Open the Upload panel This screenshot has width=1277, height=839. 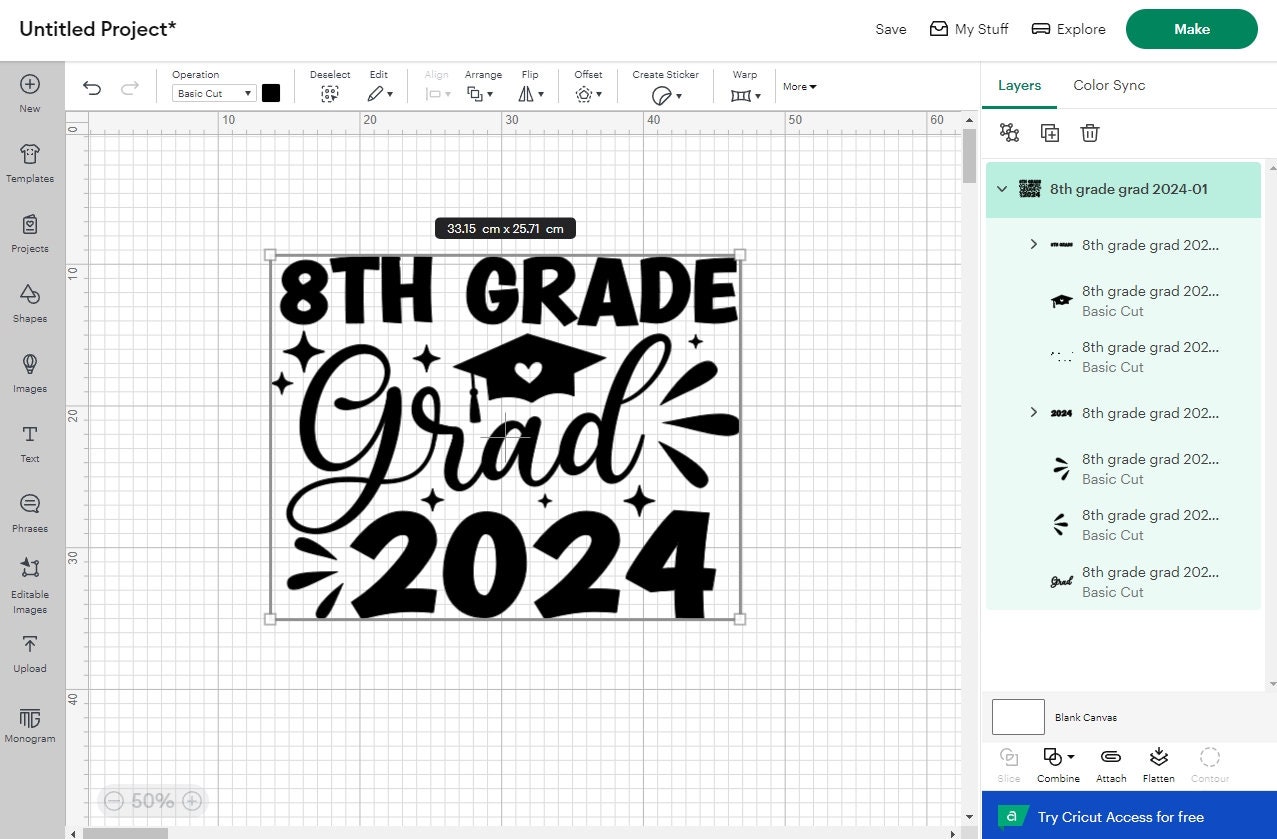click(29, 655)
